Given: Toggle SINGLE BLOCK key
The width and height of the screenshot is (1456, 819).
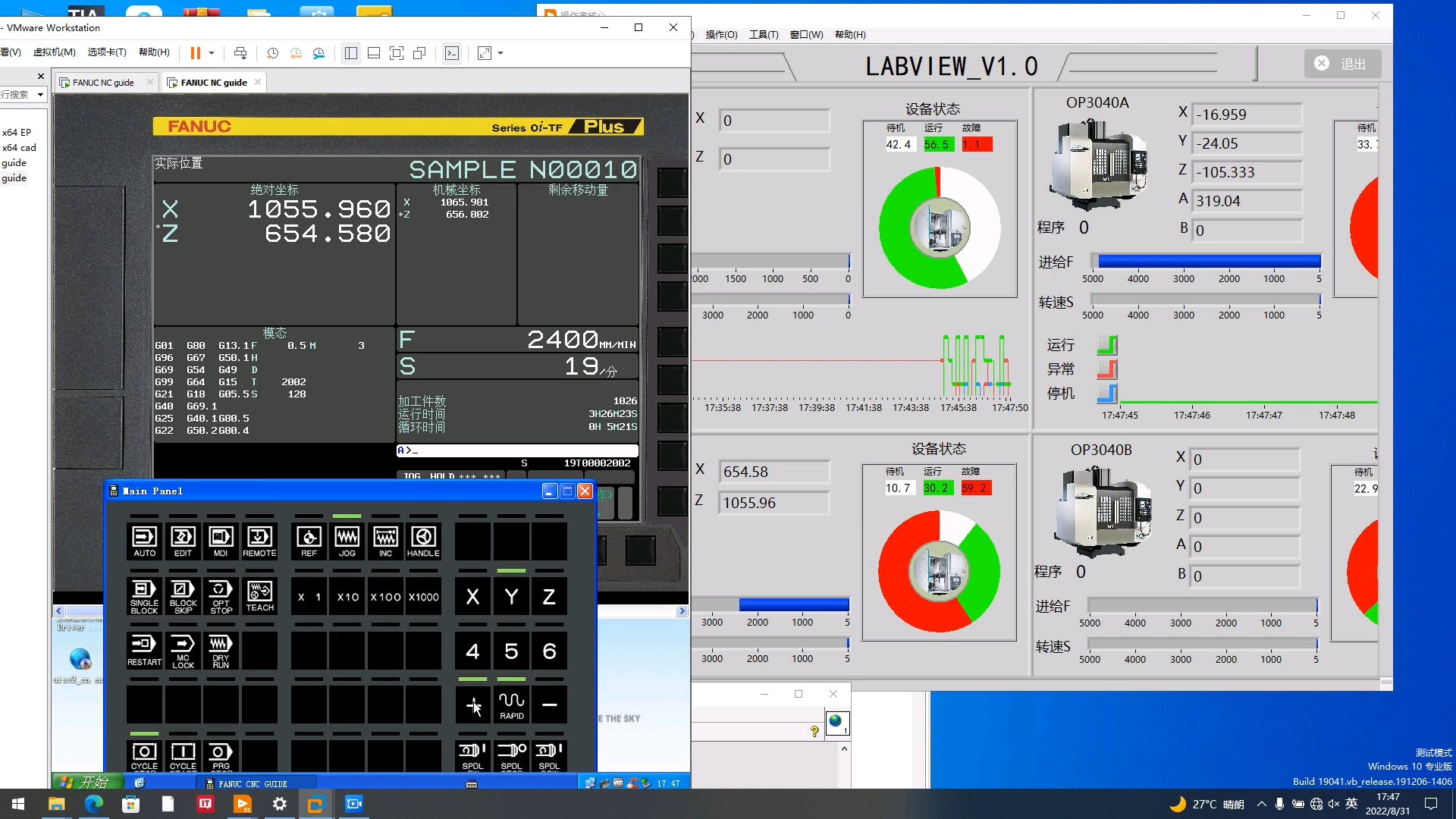Looking at the screenshot, I should [144, 596].
